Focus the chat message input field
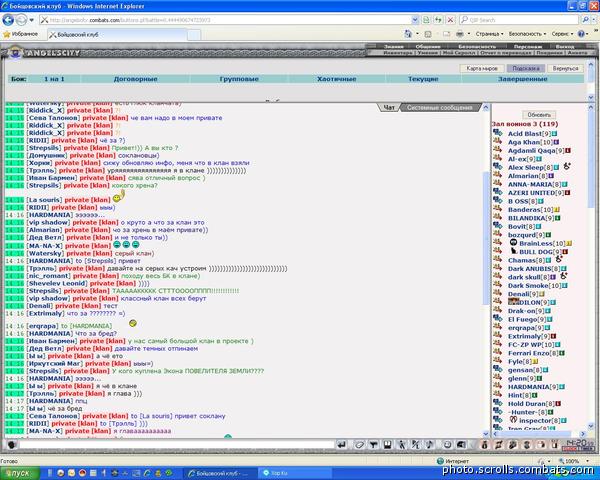600x480 pixels. [x=176, y=445]
